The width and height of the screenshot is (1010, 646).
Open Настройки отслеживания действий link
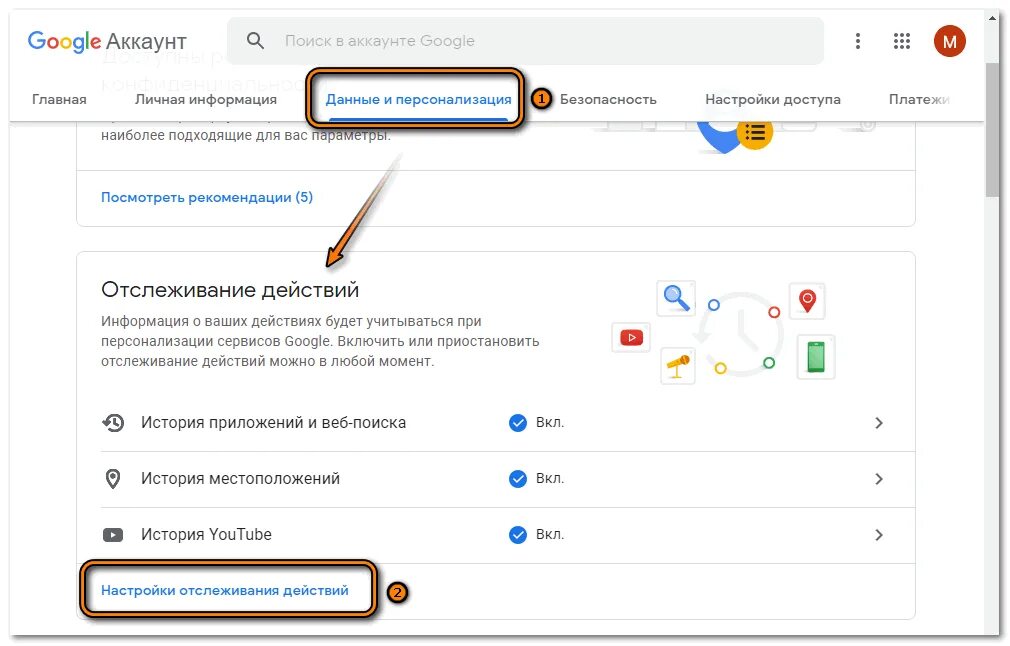click(x=225, y=590)
